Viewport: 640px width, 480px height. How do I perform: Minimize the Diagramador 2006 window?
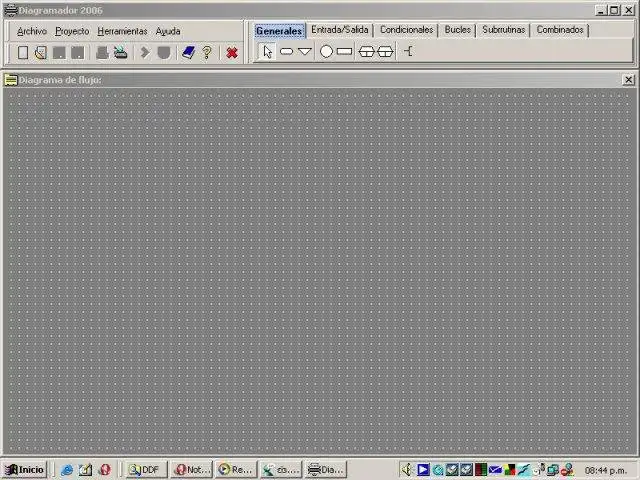[x=600, y=11]
